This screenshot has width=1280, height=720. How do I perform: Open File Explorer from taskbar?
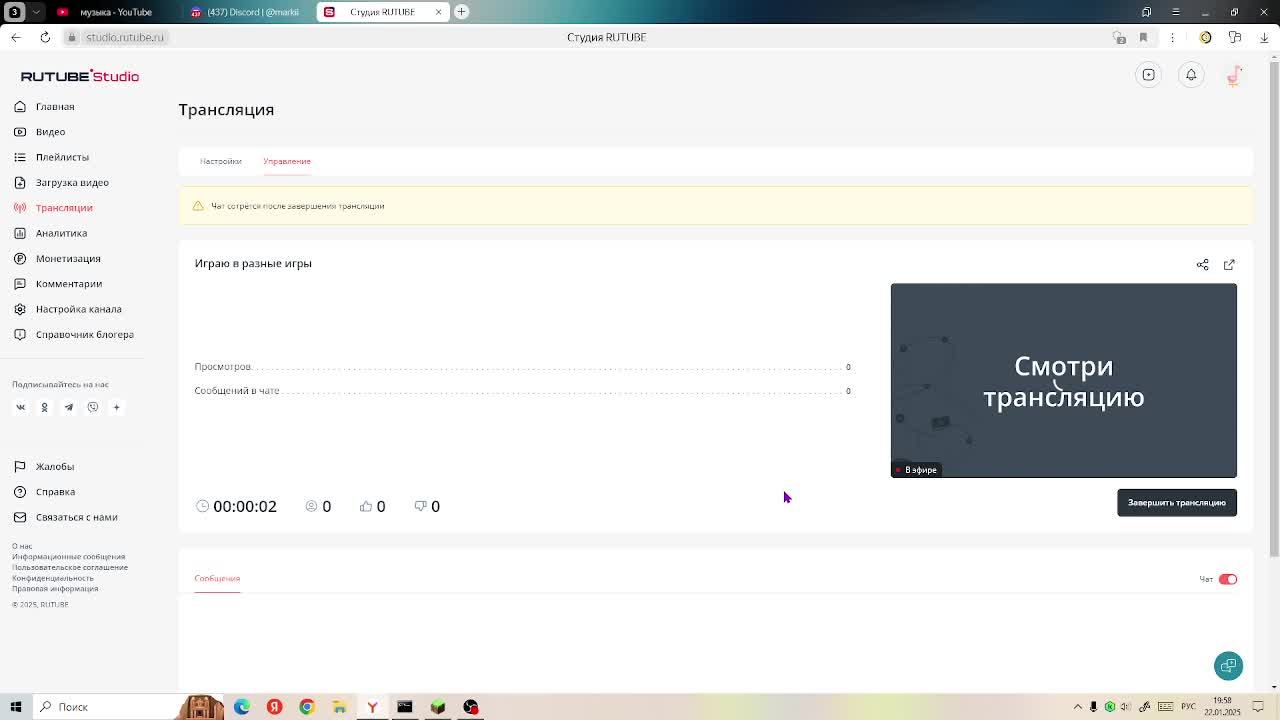click(340, 707)
